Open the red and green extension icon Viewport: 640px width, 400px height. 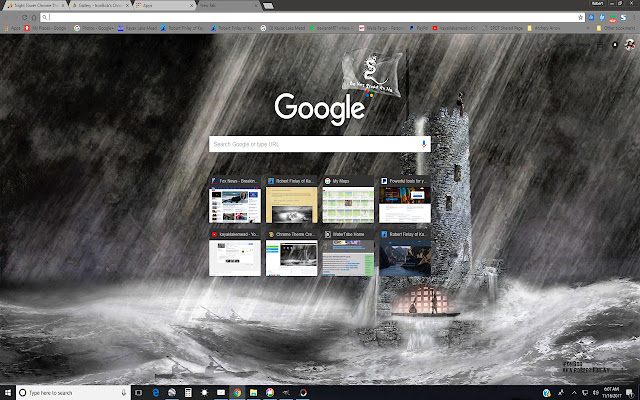pyautogui.click(x=613, y=18)
